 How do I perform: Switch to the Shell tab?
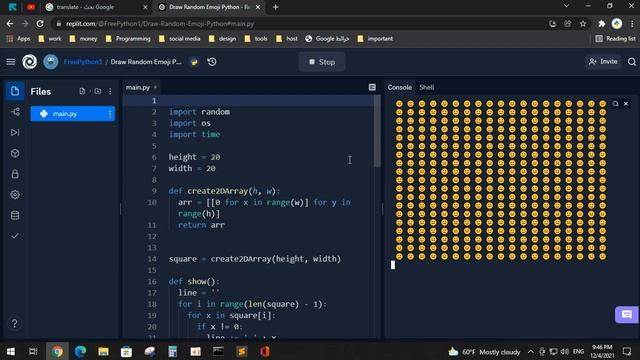click(x=427, y=87)
